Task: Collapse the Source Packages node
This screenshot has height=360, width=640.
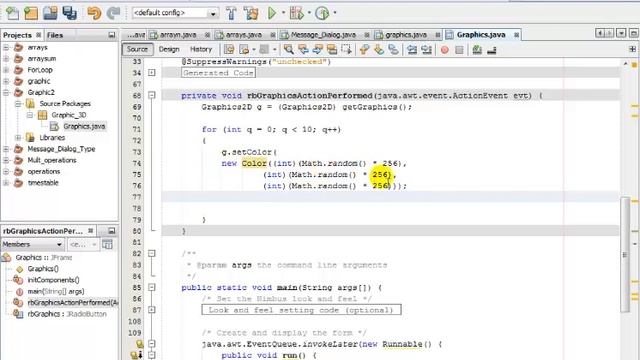Action: [x=18, y=104]
